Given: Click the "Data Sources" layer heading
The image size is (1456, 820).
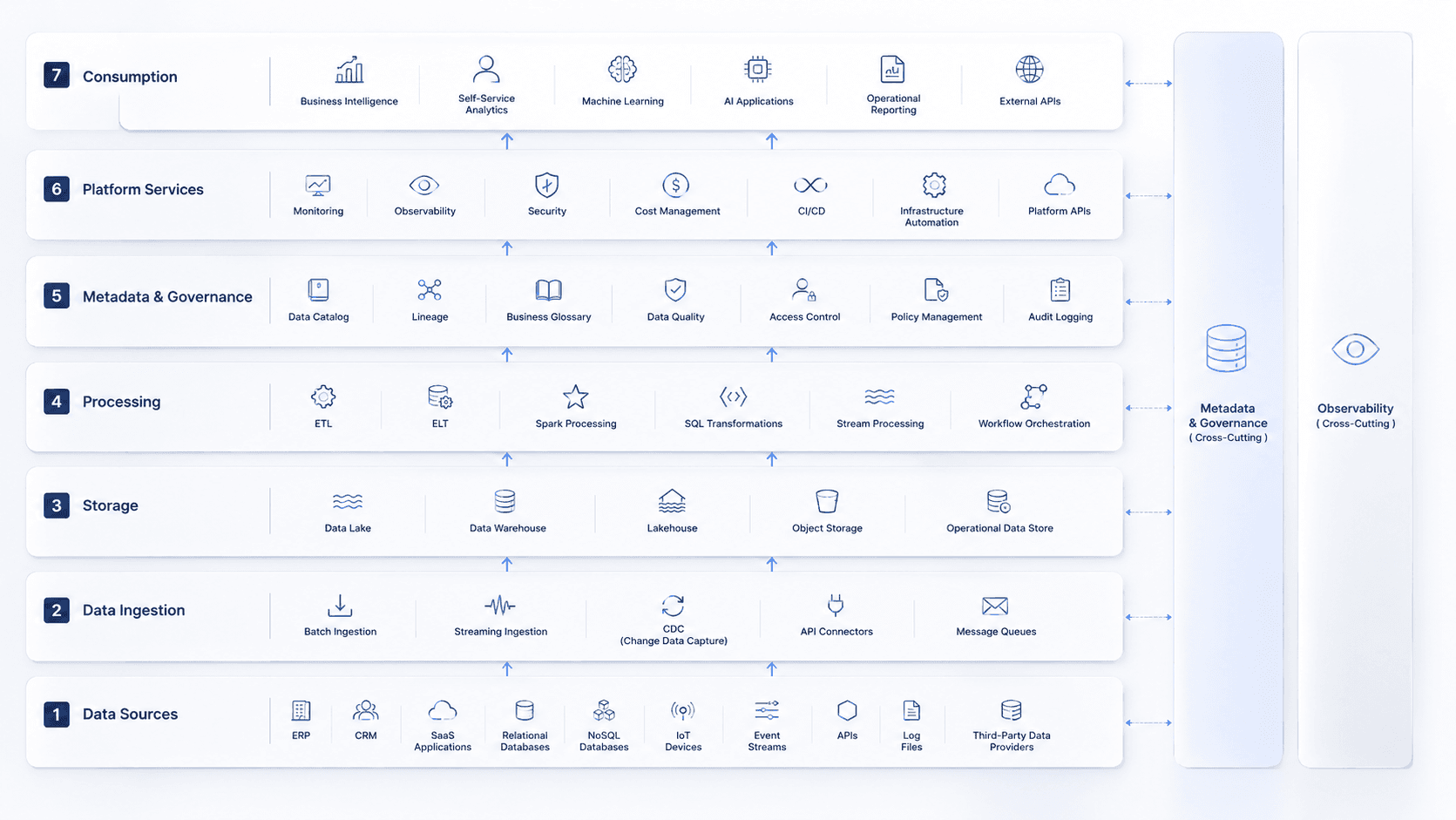Looking at the screenshot, I should [130, 714].
